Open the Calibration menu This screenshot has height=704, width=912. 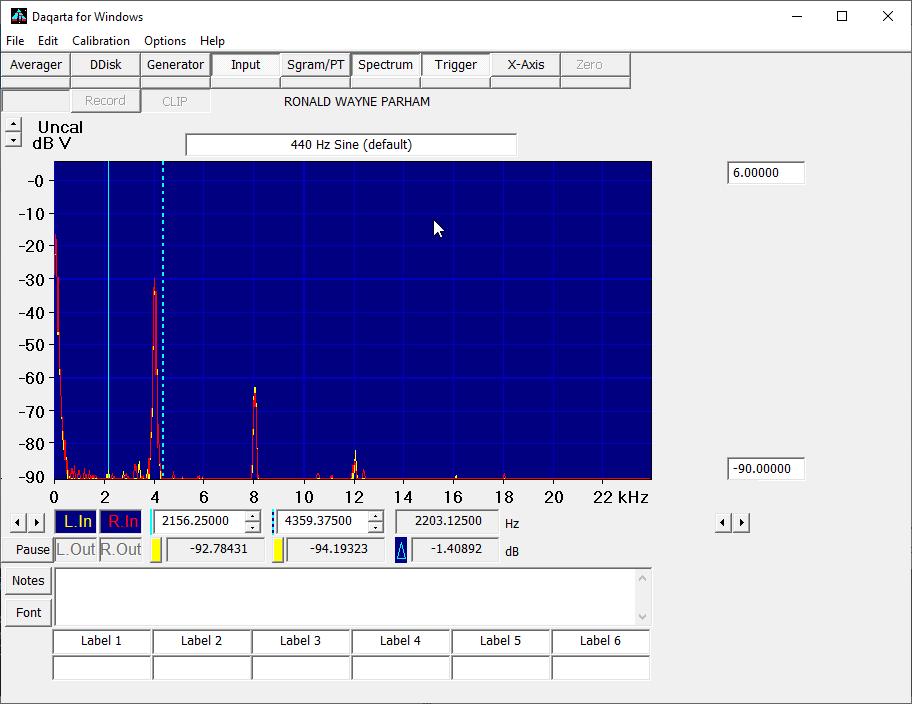101,41
